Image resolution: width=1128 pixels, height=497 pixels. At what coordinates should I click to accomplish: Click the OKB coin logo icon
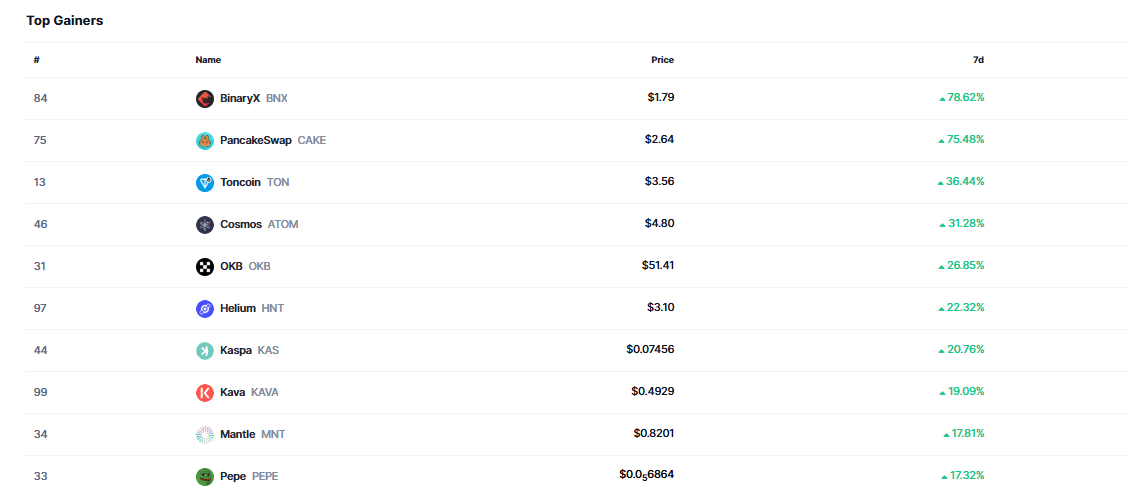coord(205,266)
